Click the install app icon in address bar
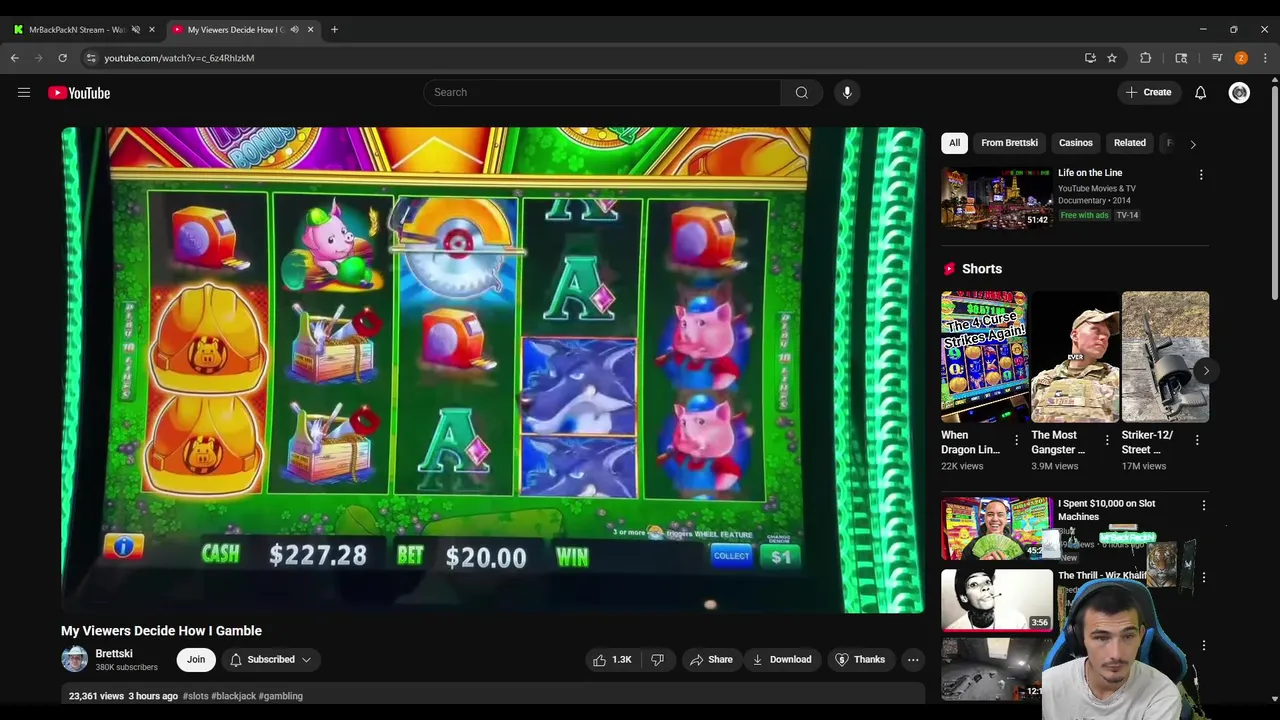 tap(1090, 58)
